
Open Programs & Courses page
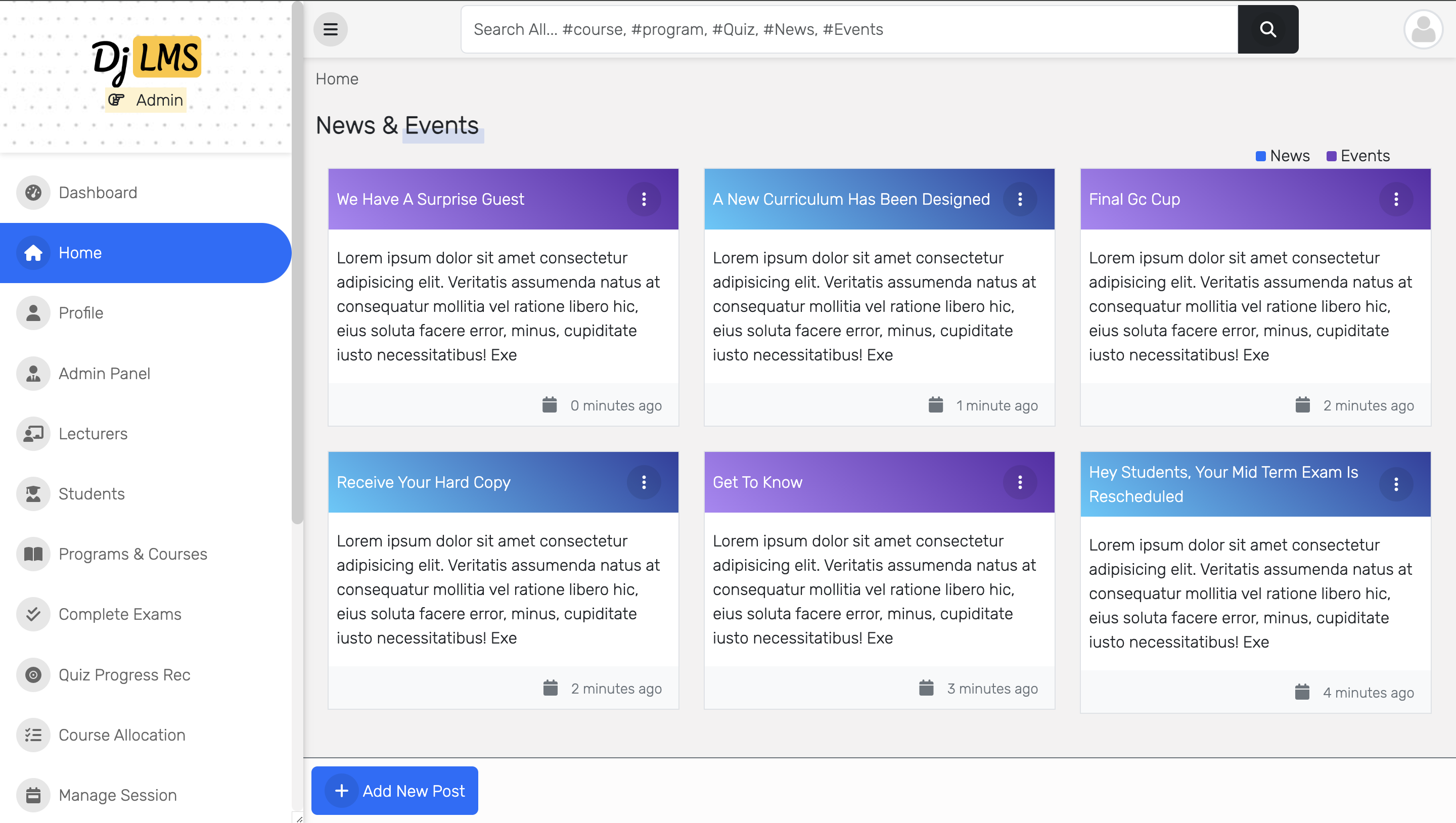click(145, 554)
